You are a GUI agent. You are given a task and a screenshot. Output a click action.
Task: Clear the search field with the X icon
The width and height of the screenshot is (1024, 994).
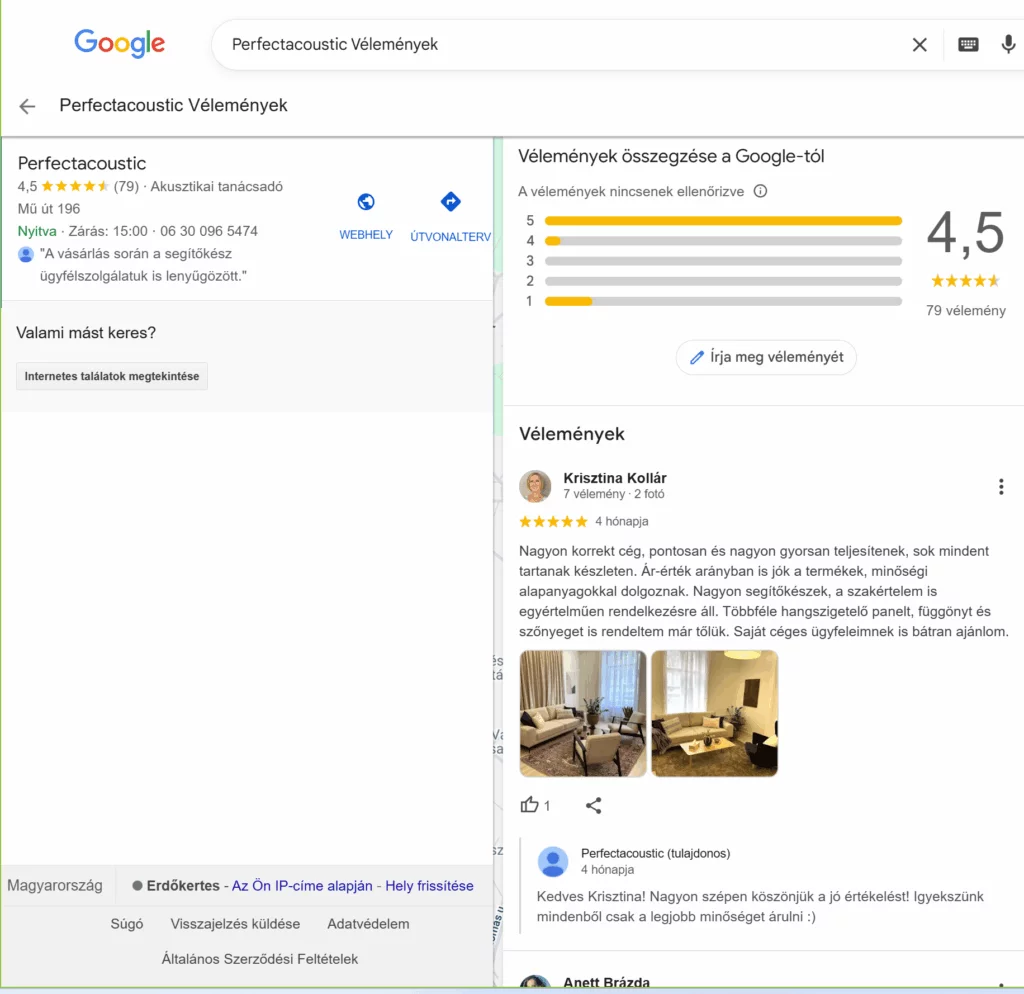pyautogui.click(x=919, y=44)
